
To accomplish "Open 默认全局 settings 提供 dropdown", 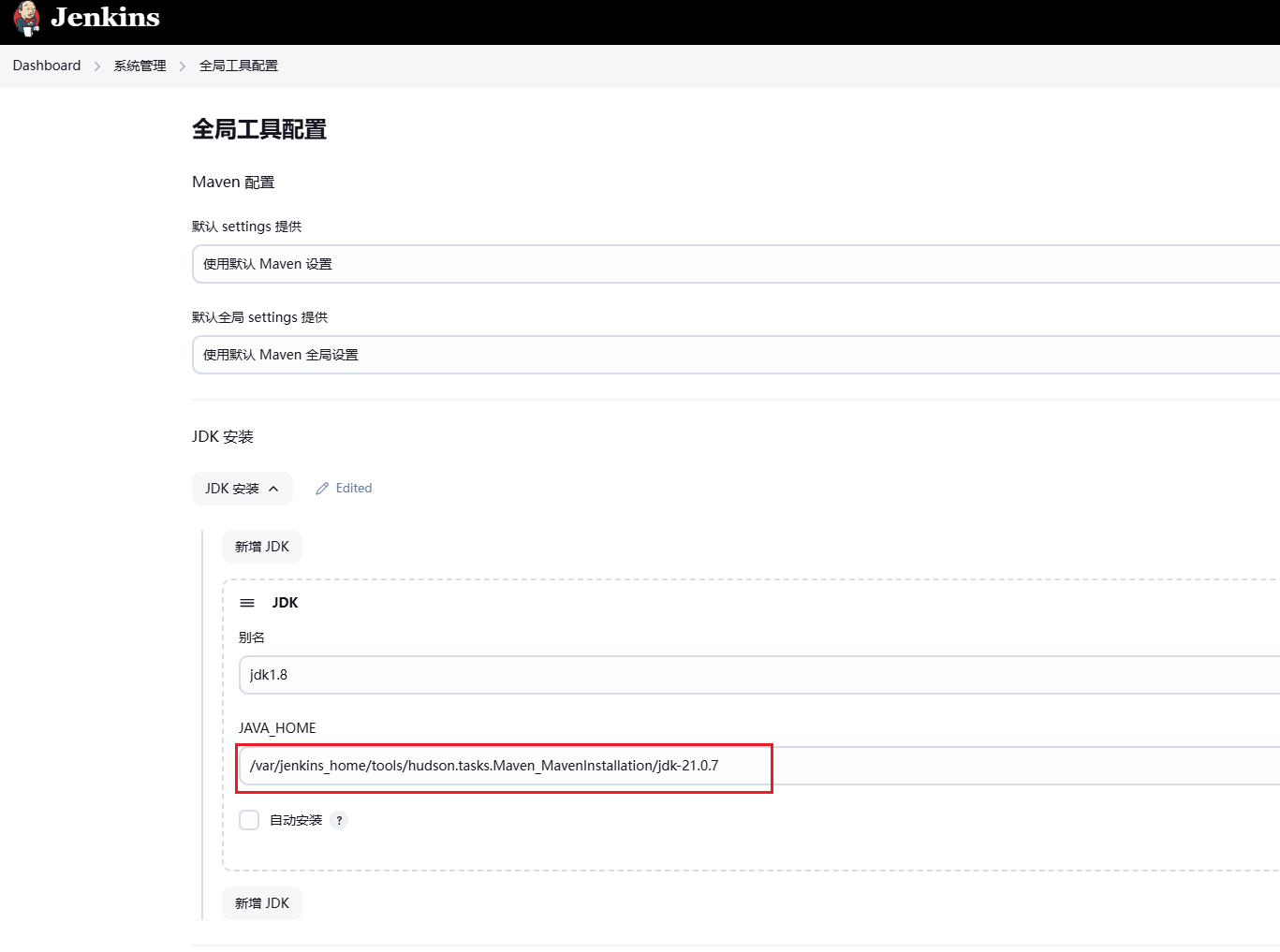I will [x=736, y=355].
